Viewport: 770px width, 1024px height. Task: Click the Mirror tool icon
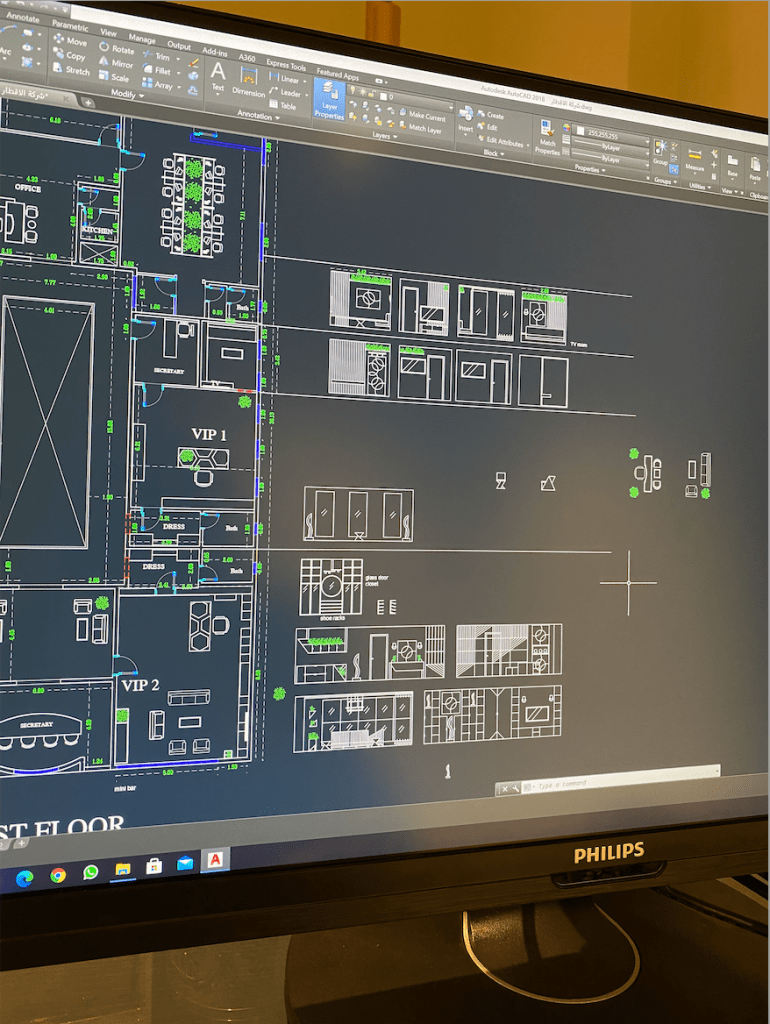[116, 63]
